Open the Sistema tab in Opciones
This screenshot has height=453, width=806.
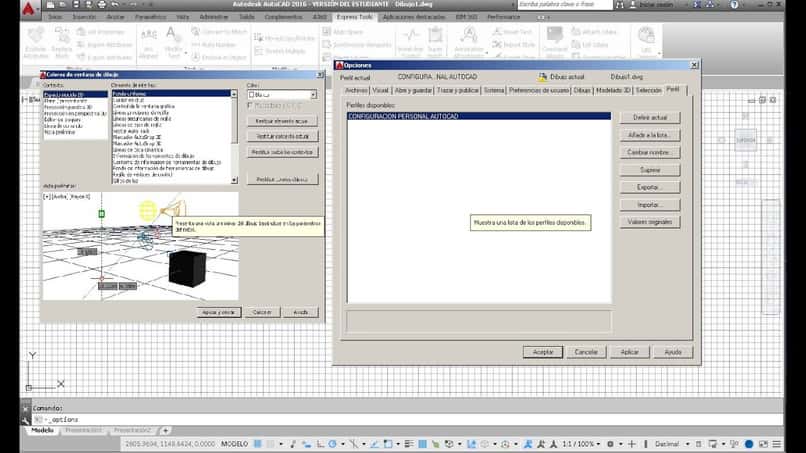click(x=494, y=90)
